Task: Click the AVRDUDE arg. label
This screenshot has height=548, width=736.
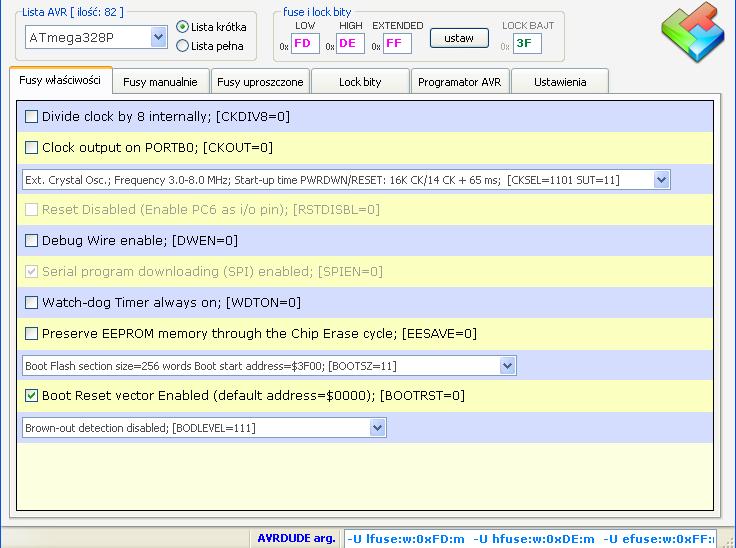Action: 296,538
